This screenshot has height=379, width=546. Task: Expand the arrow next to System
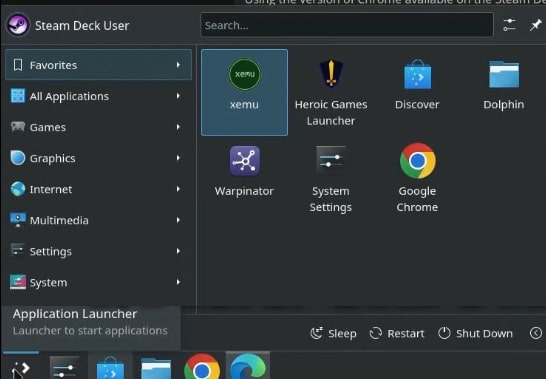point(178,282)
